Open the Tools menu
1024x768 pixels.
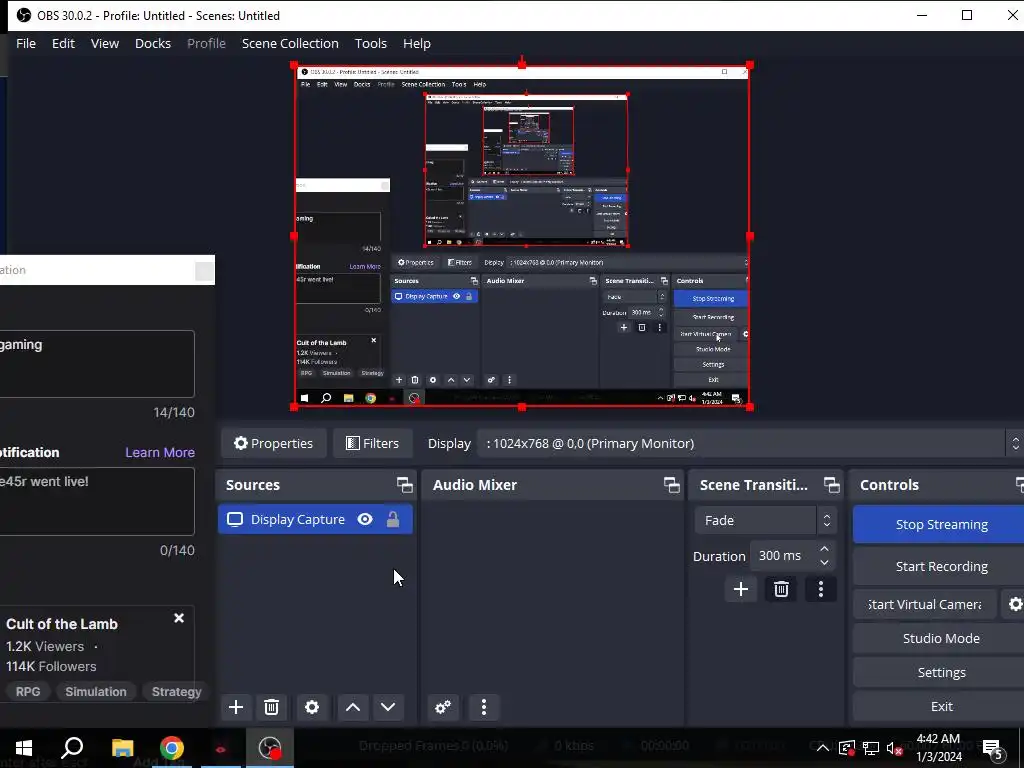370,43
